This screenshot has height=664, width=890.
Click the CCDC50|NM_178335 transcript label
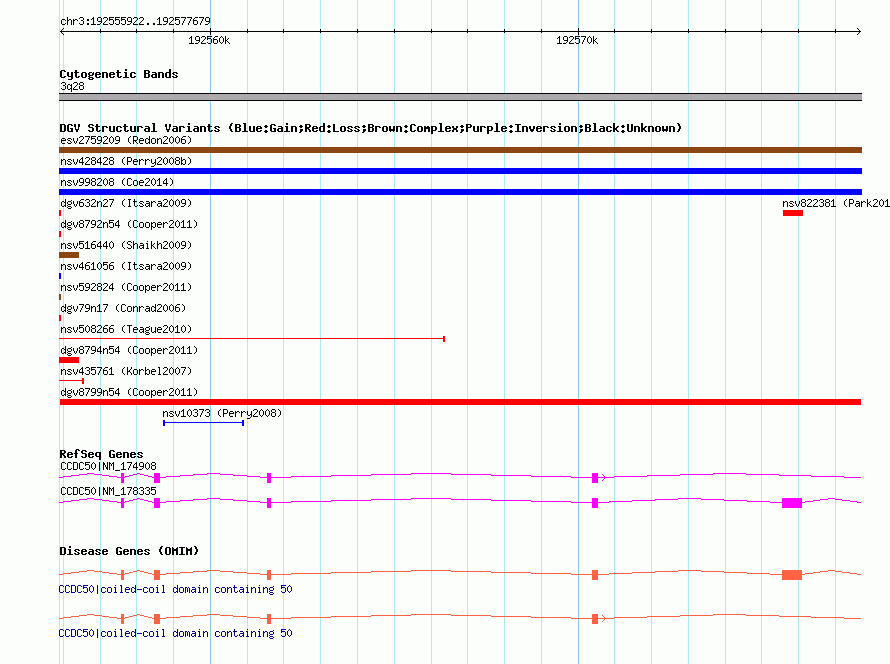pyautogui.click(x=108, y=491)
